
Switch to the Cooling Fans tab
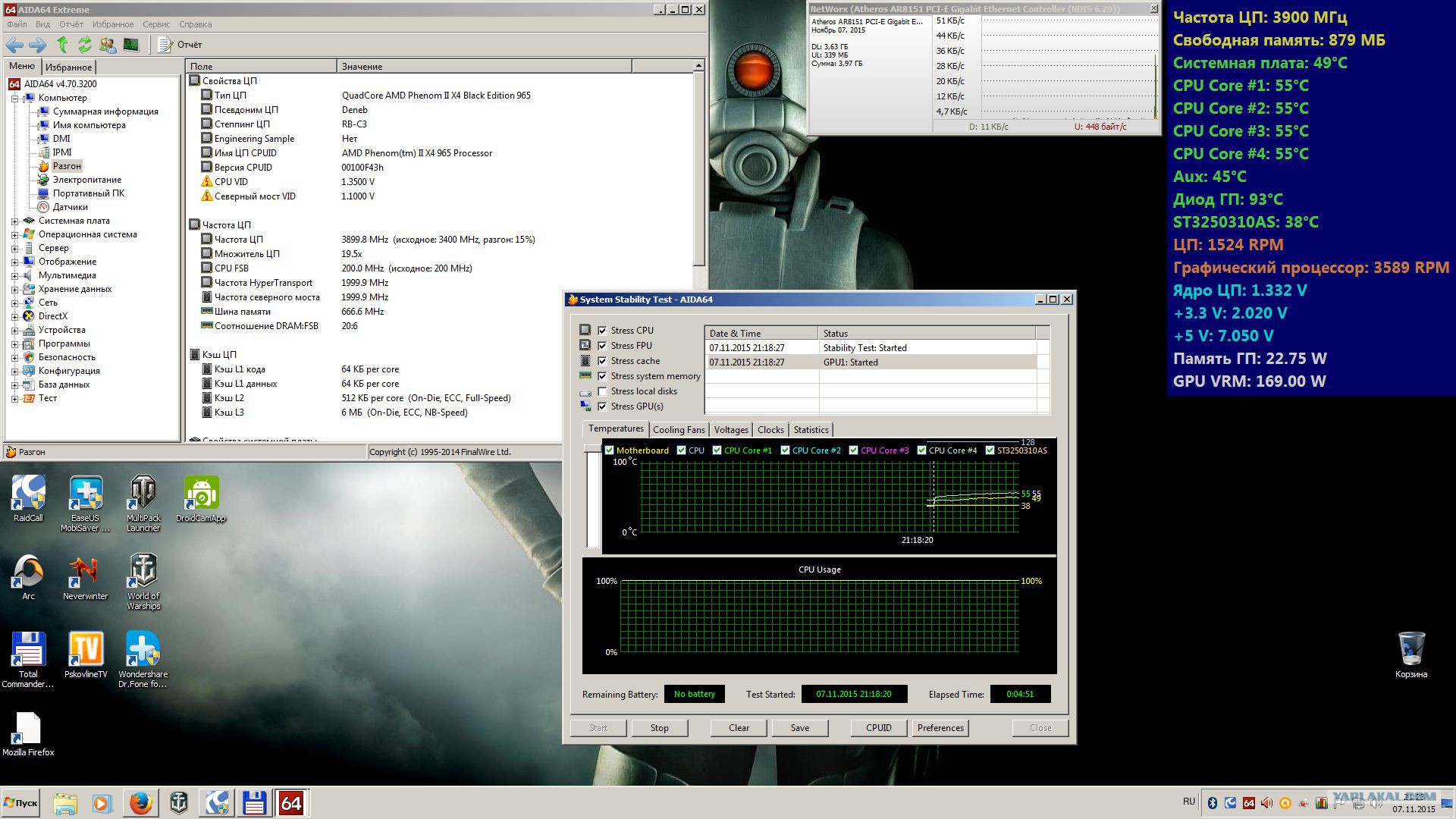(679, 430)
